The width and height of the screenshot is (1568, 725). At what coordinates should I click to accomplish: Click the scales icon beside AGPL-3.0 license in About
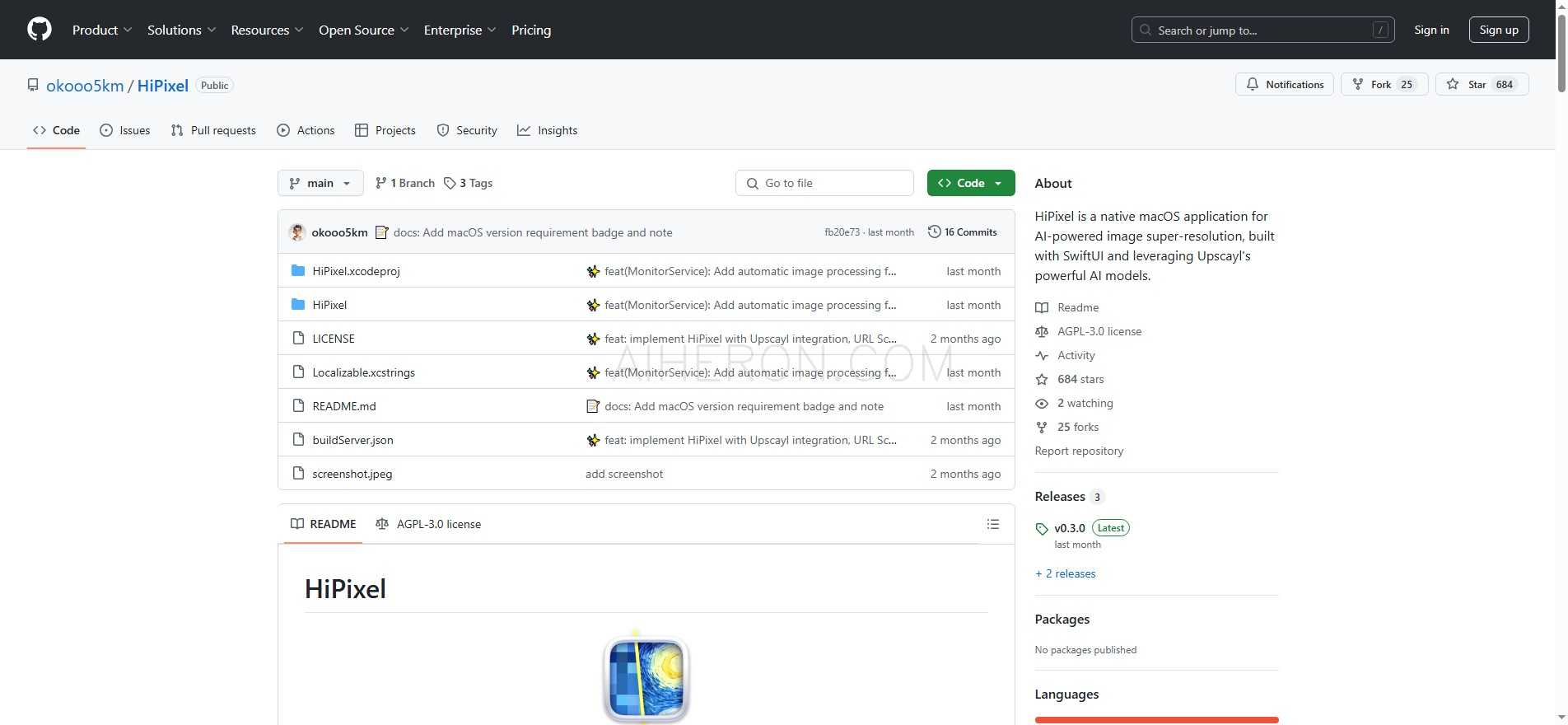click(1042, 331)
